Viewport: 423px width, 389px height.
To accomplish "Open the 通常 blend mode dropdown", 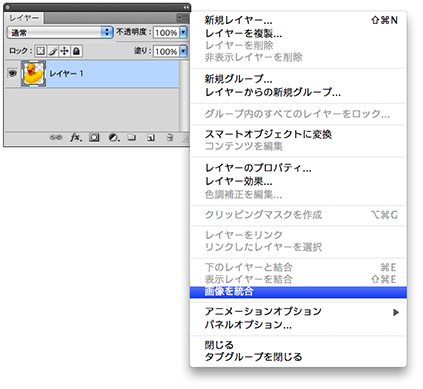I will [x=60, y=32].
